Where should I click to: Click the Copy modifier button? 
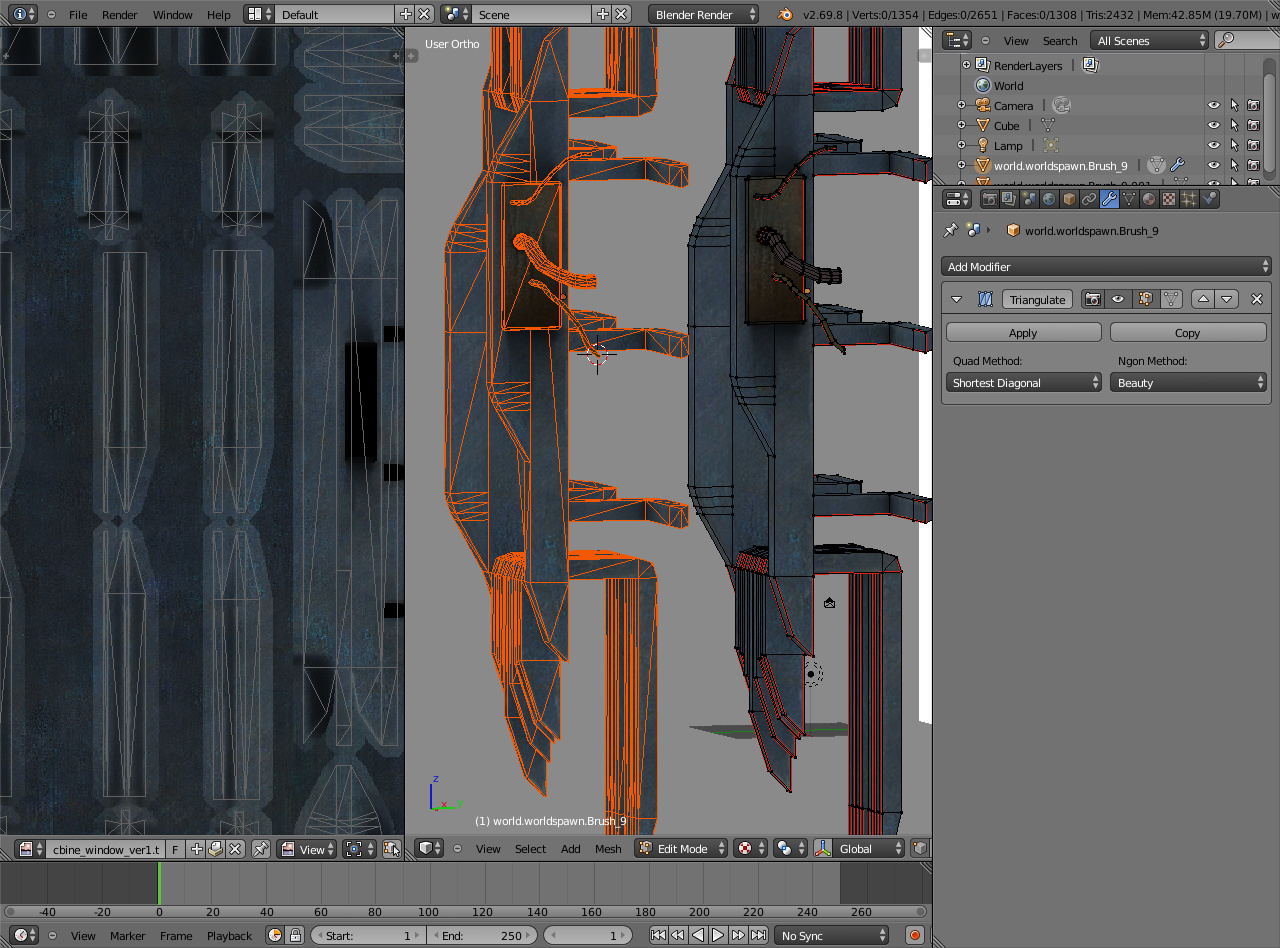coord(1188,333)
